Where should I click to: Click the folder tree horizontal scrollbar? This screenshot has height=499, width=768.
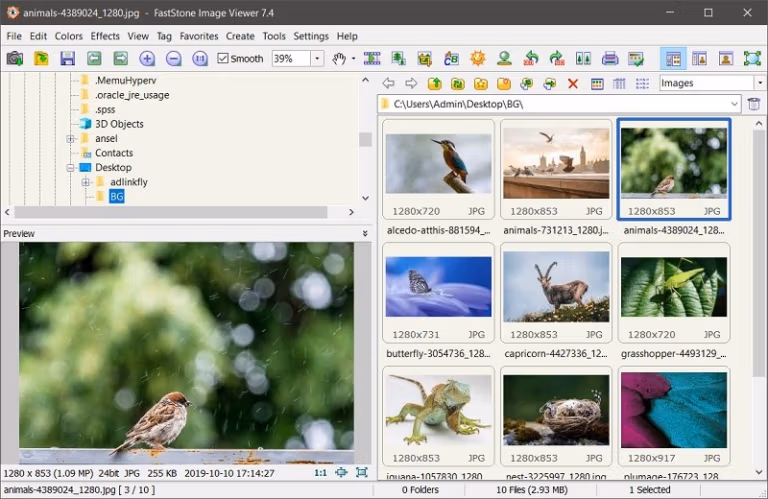171,212
